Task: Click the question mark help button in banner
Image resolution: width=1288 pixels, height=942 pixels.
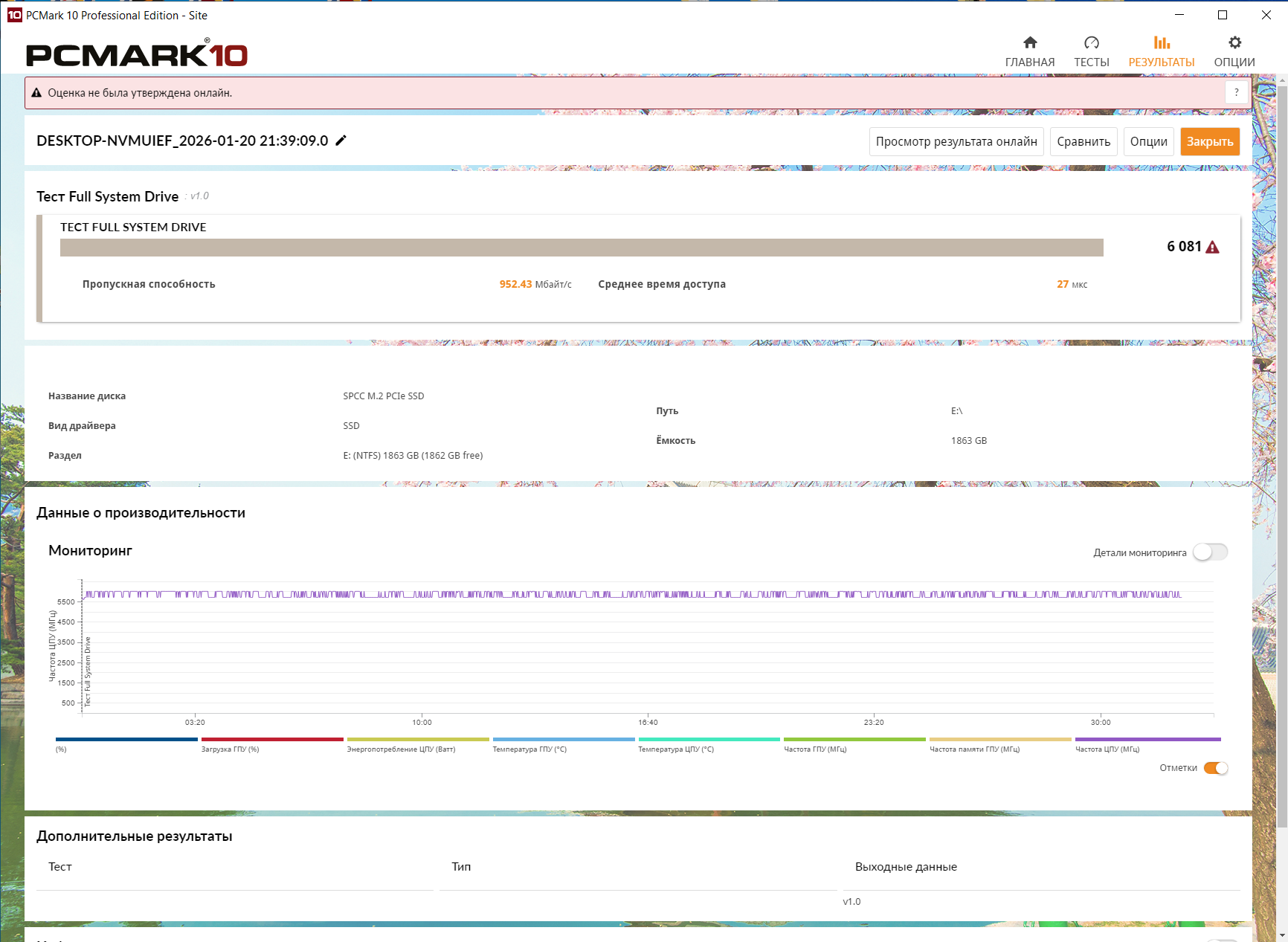Action: [1237, 93]
